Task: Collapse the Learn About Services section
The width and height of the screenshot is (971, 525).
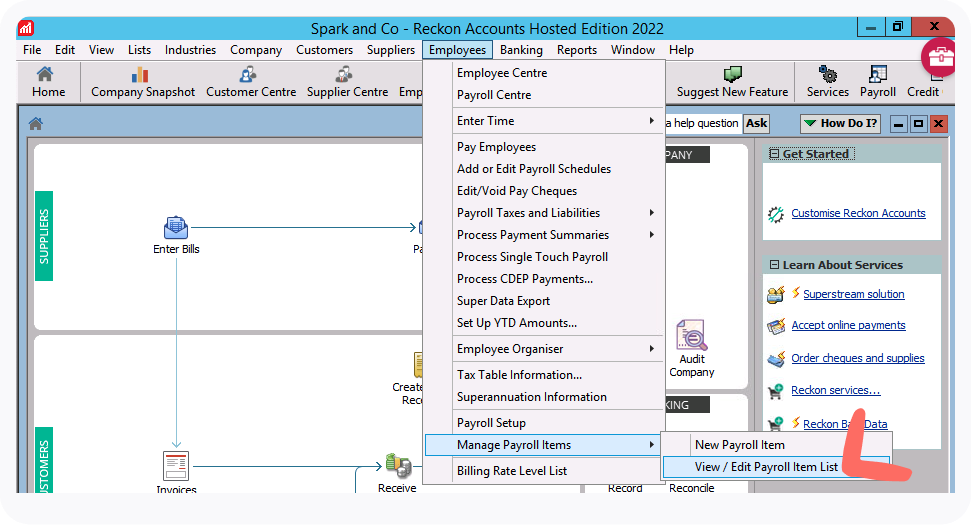Action: click(x=774, y=265)
